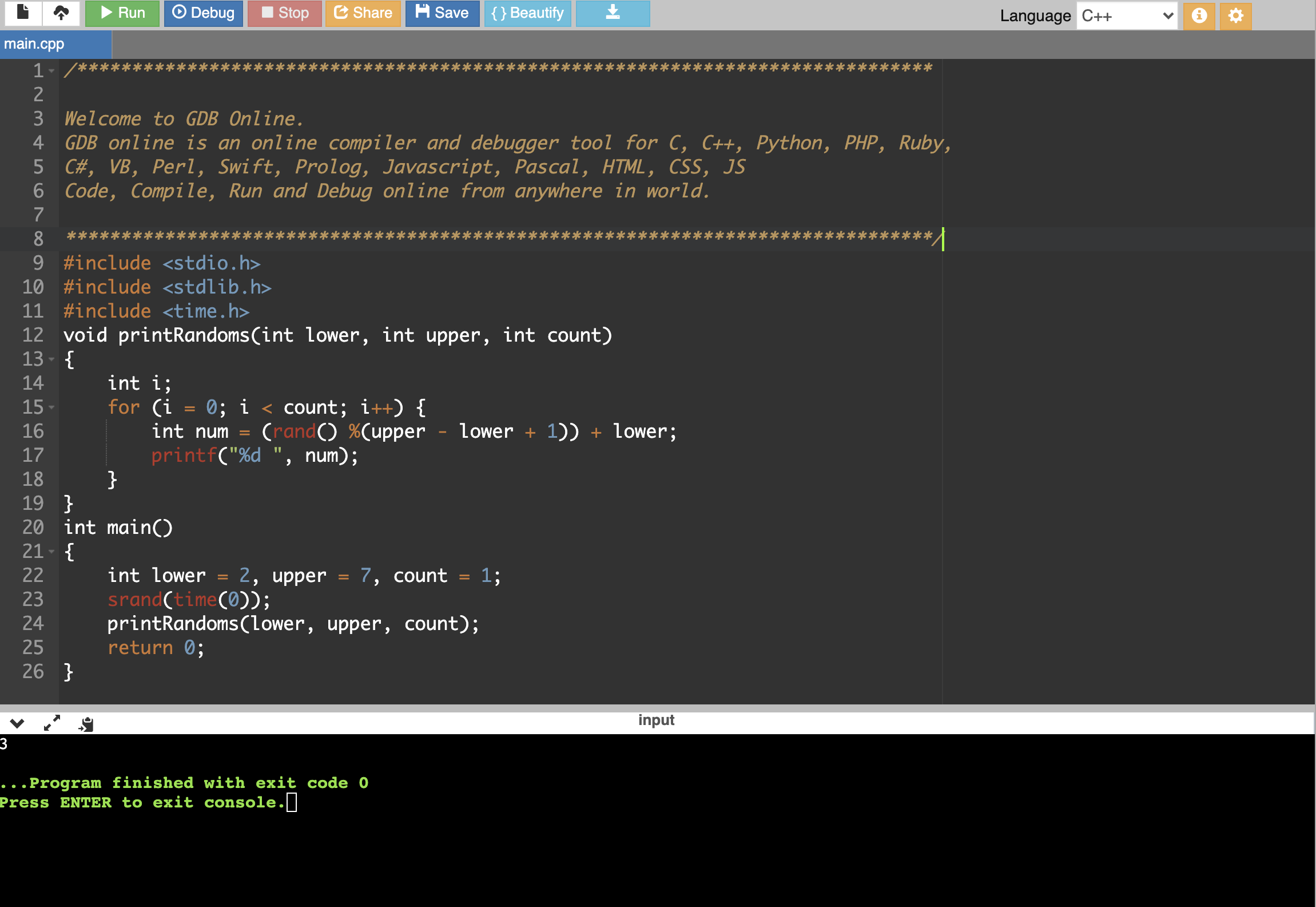Fold the comment block at line 1
1316x907 pixels.
51,71
